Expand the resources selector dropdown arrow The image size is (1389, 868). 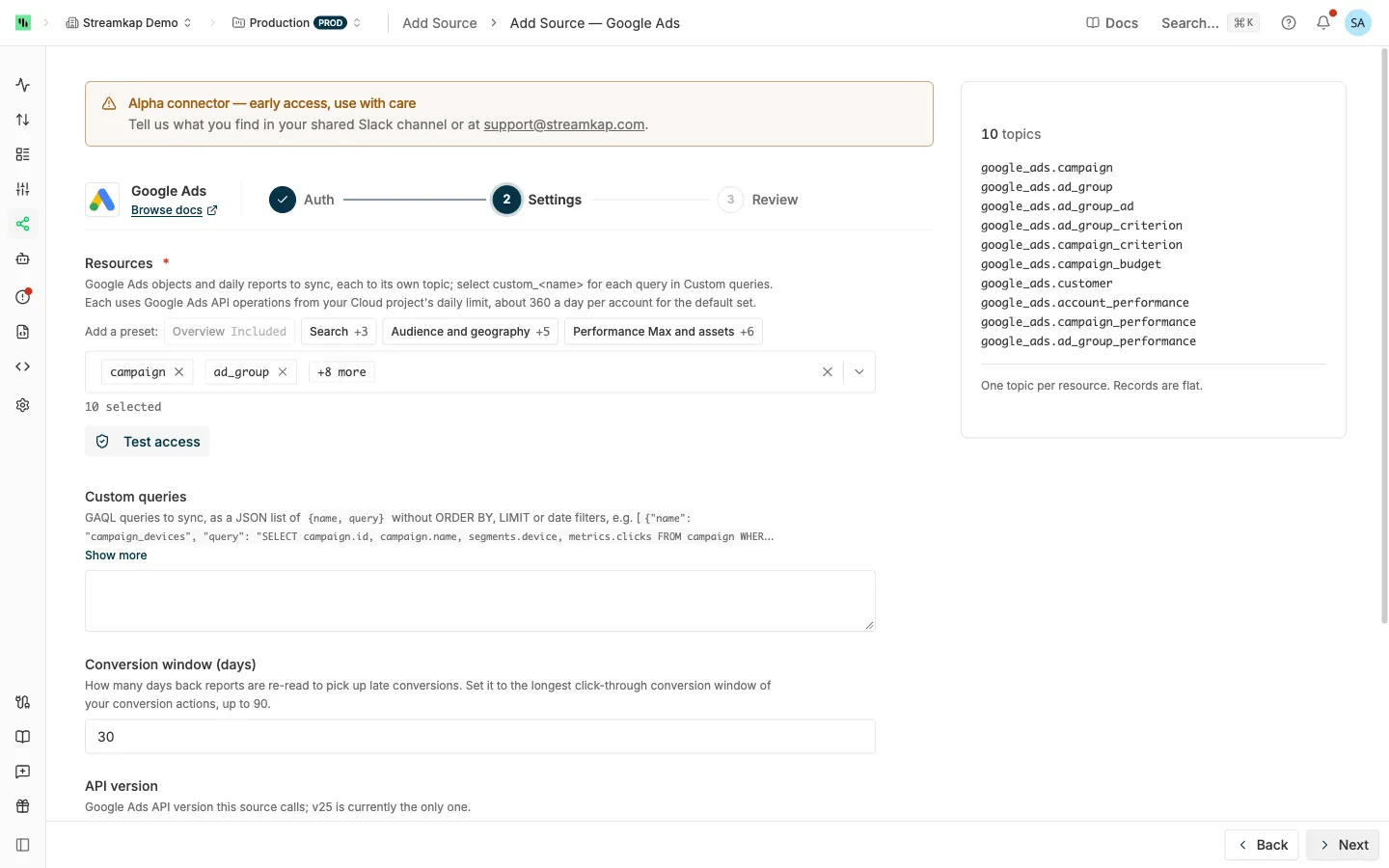click(x=859, y=372)
